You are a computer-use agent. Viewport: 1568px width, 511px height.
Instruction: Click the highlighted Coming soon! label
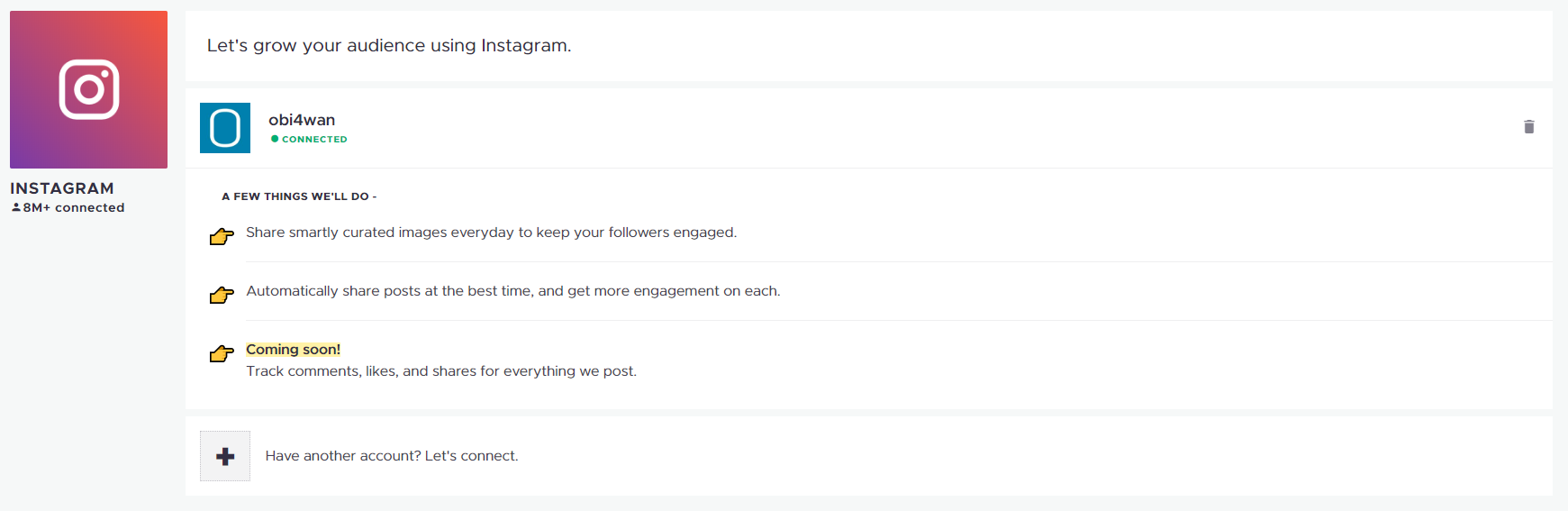click(x=294, y=350)
